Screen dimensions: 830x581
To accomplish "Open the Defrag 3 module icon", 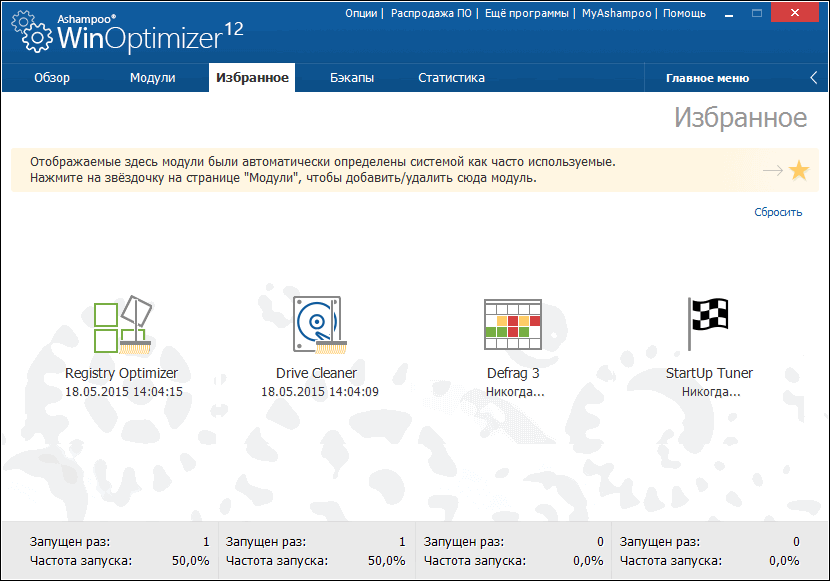I will [x=513, y=324].
